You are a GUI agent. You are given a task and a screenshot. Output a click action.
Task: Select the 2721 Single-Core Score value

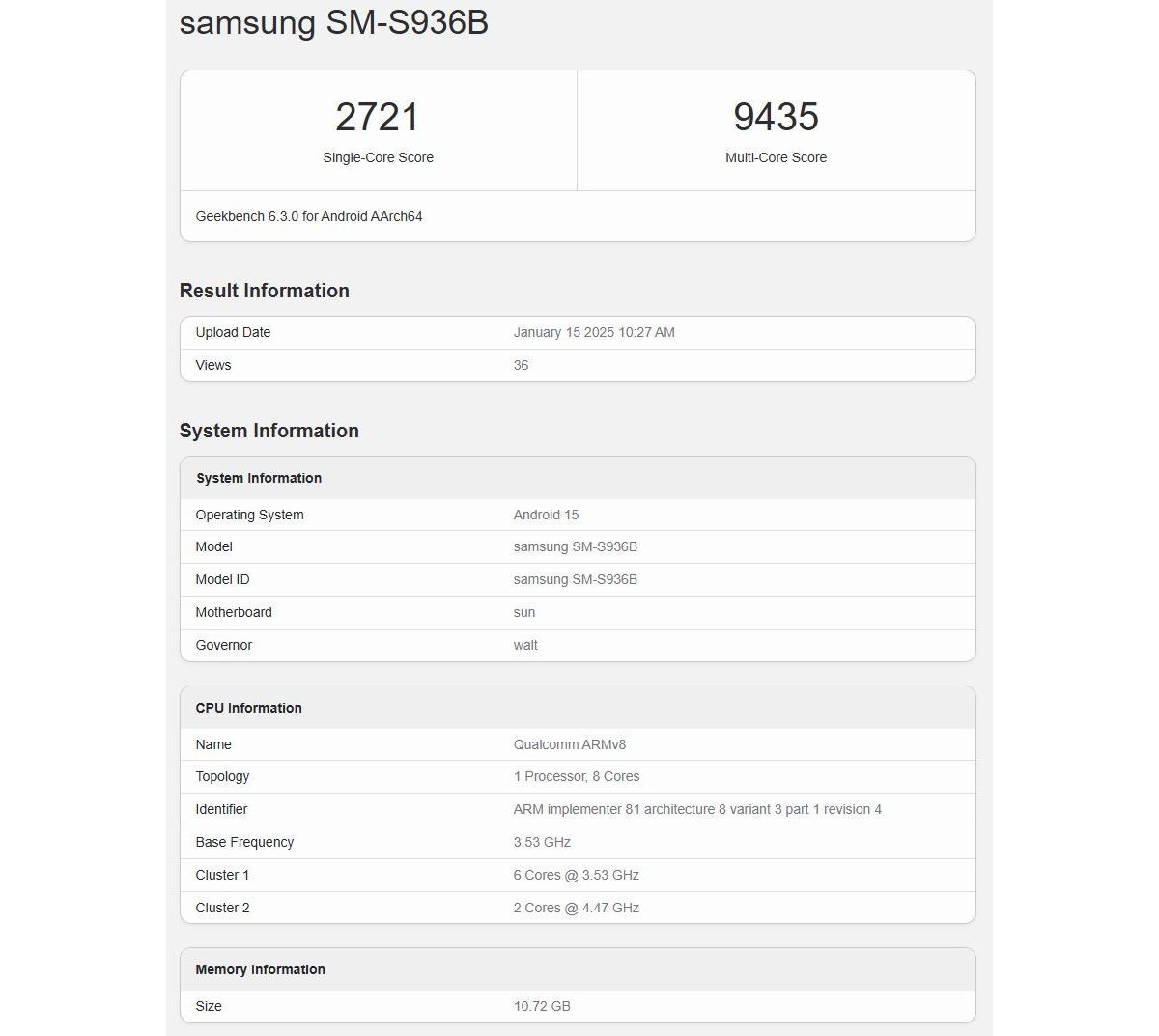point(378,117)
